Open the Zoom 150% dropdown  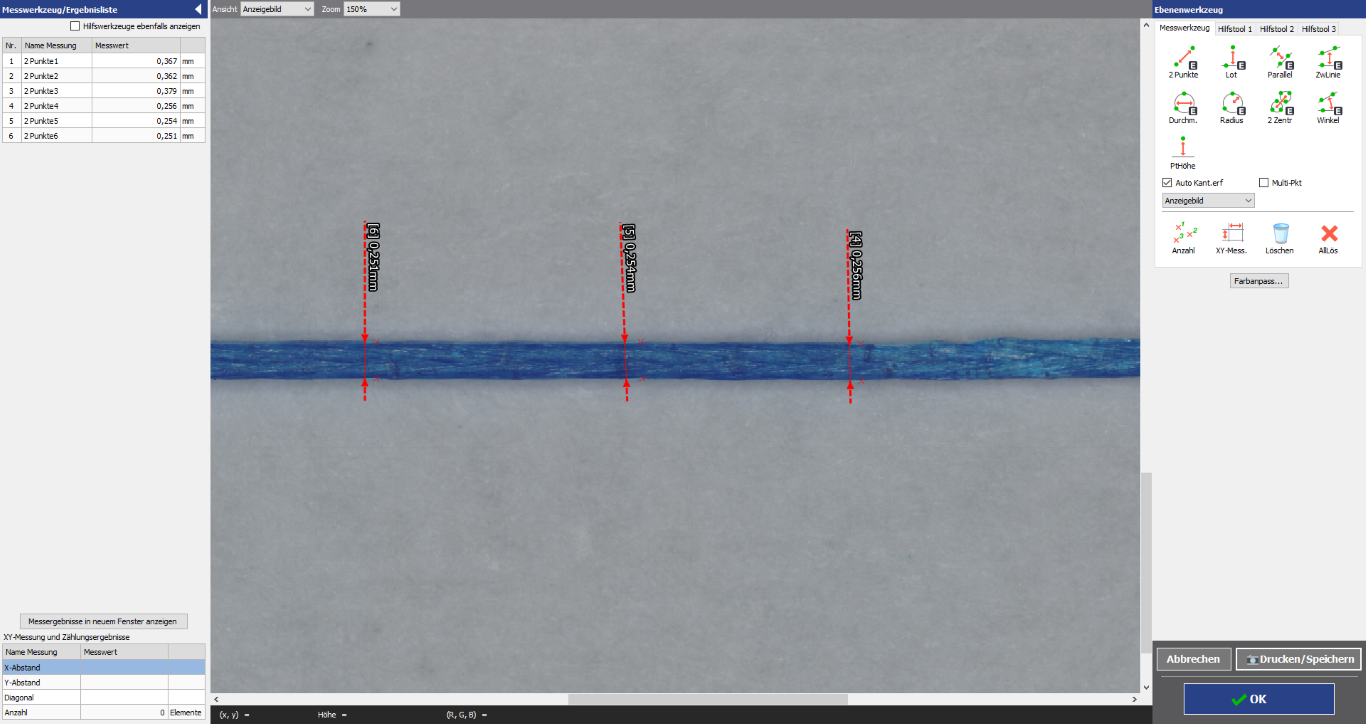(x=371, y=9)
